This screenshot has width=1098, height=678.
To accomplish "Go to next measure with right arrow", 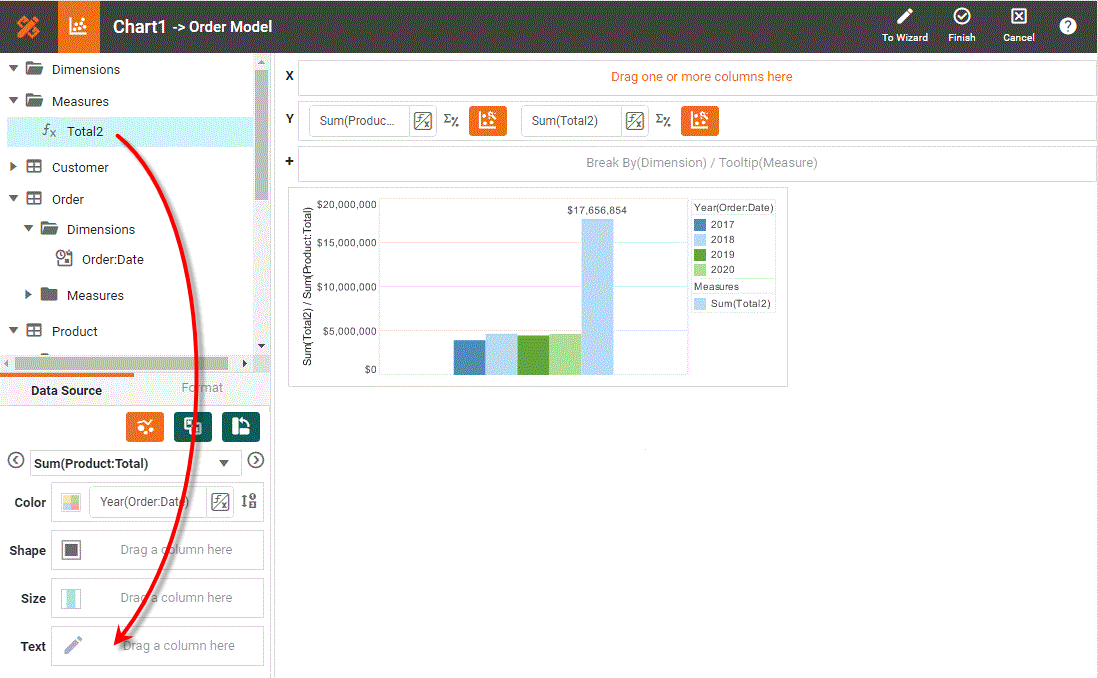I will [x=256, y=460].
